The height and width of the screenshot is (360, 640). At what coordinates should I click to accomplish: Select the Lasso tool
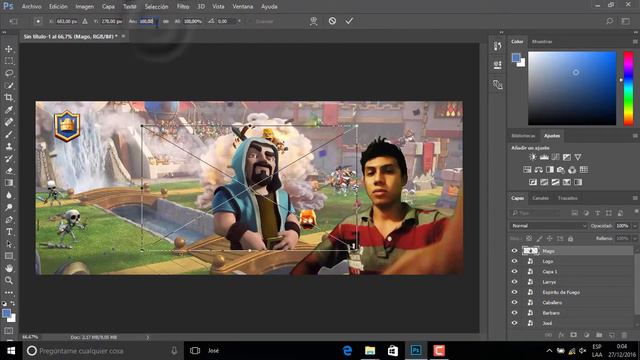click(9, 73)
